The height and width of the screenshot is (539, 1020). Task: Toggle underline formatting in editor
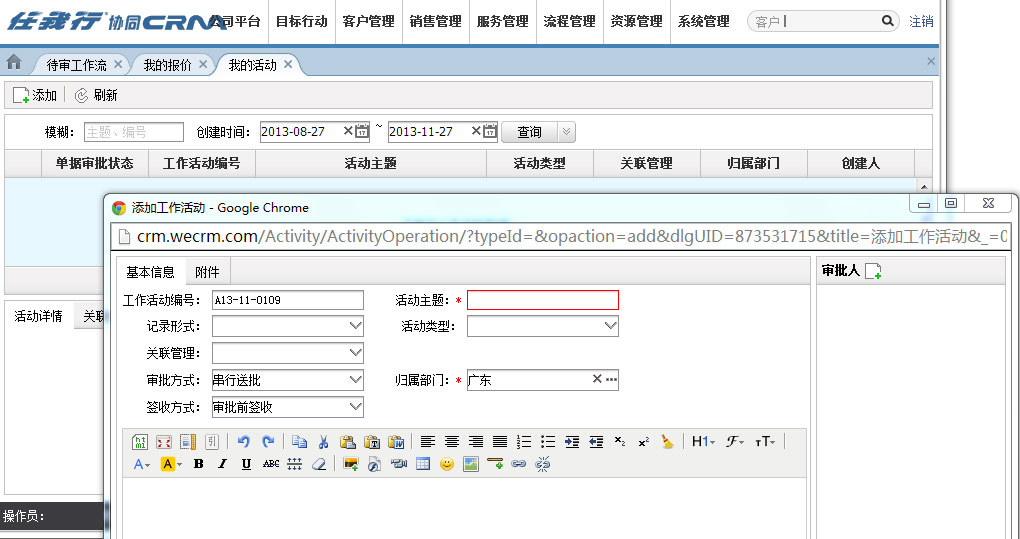[x=246, y=464]
